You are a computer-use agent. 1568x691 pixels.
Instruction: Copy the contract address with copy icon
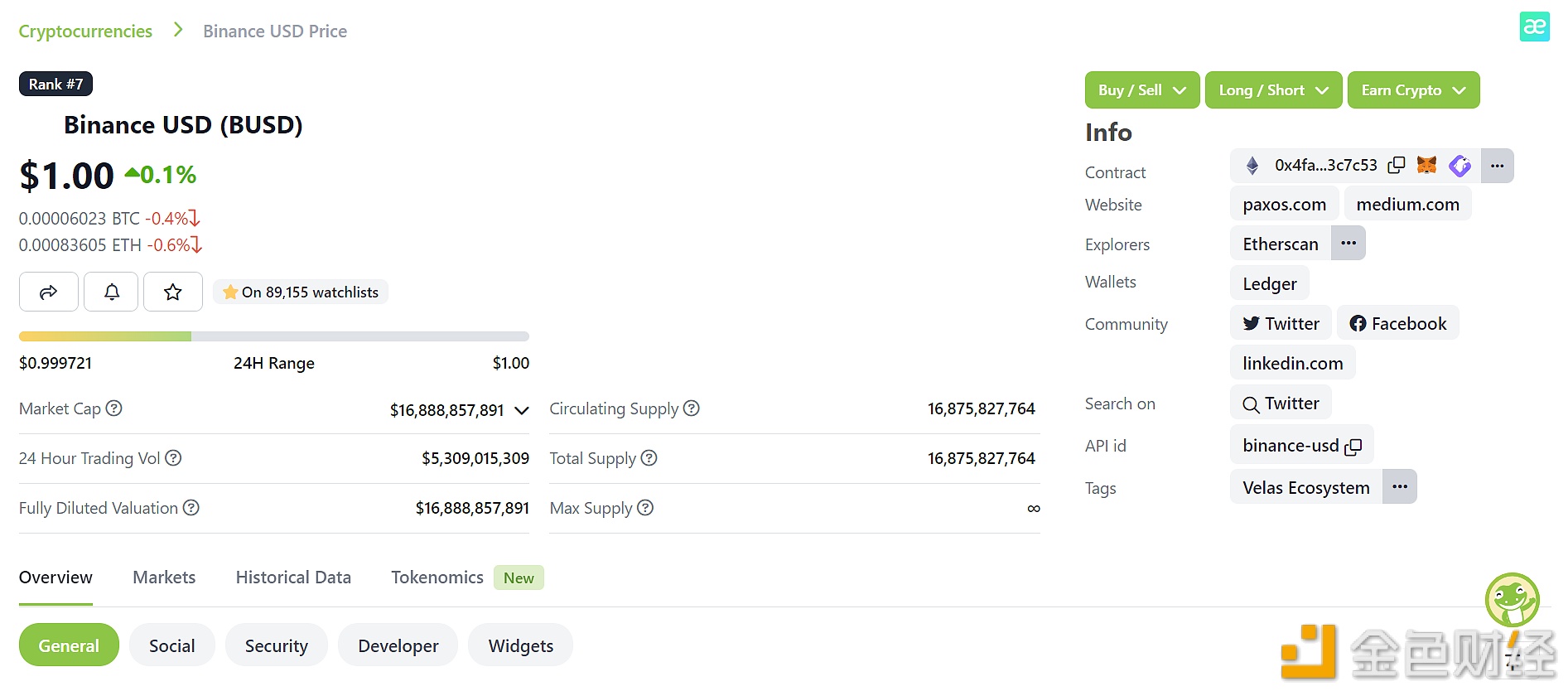click(1397, 165)
